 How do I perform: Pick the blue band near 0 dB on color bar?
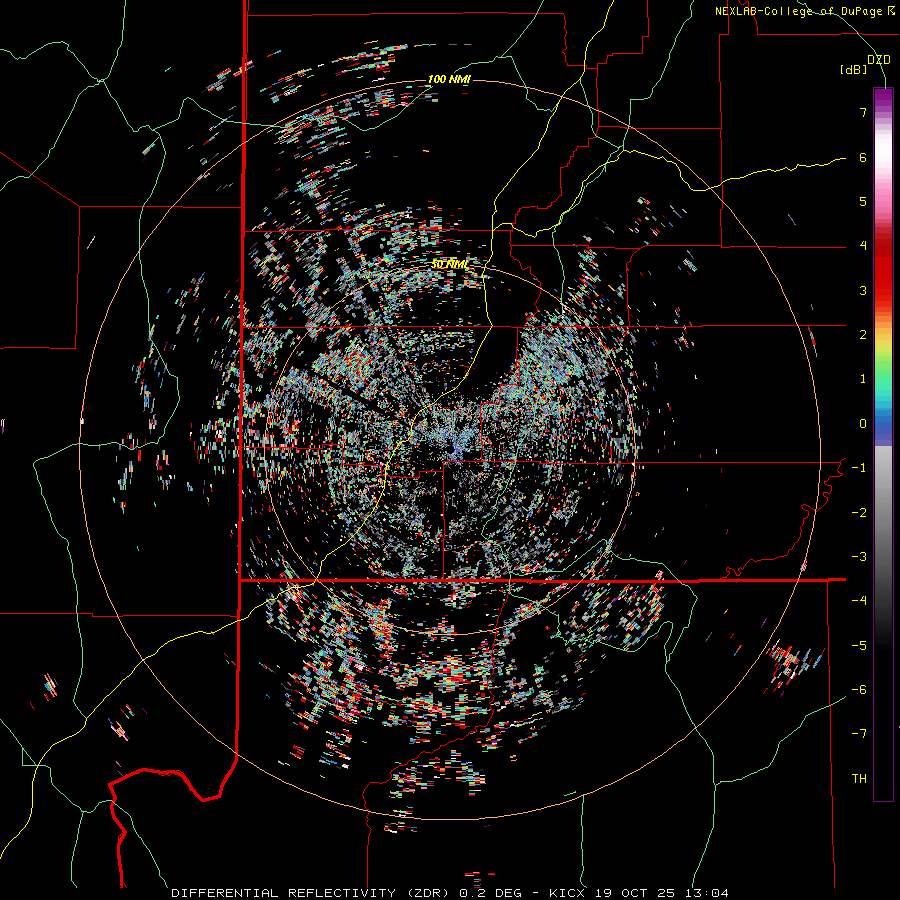(x=883, y=424)
